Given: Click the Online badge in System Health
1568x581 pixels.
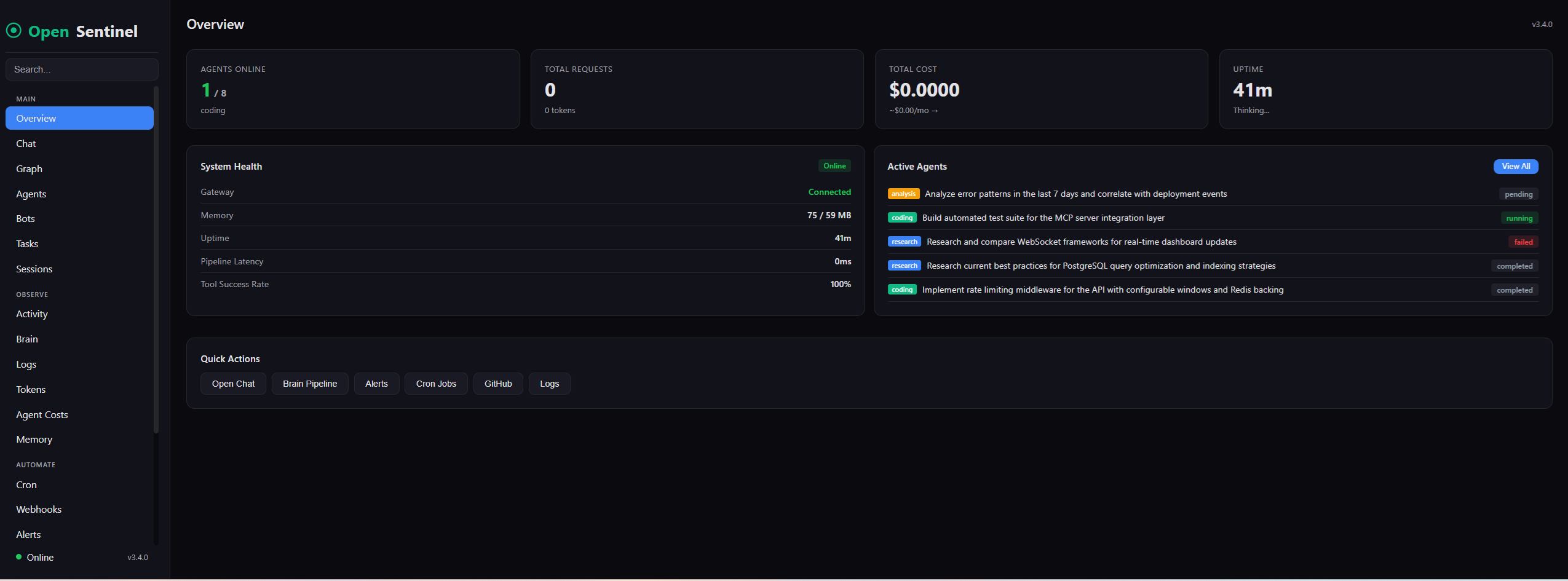Looking at the screenshot, I should [x=834, y=165].
